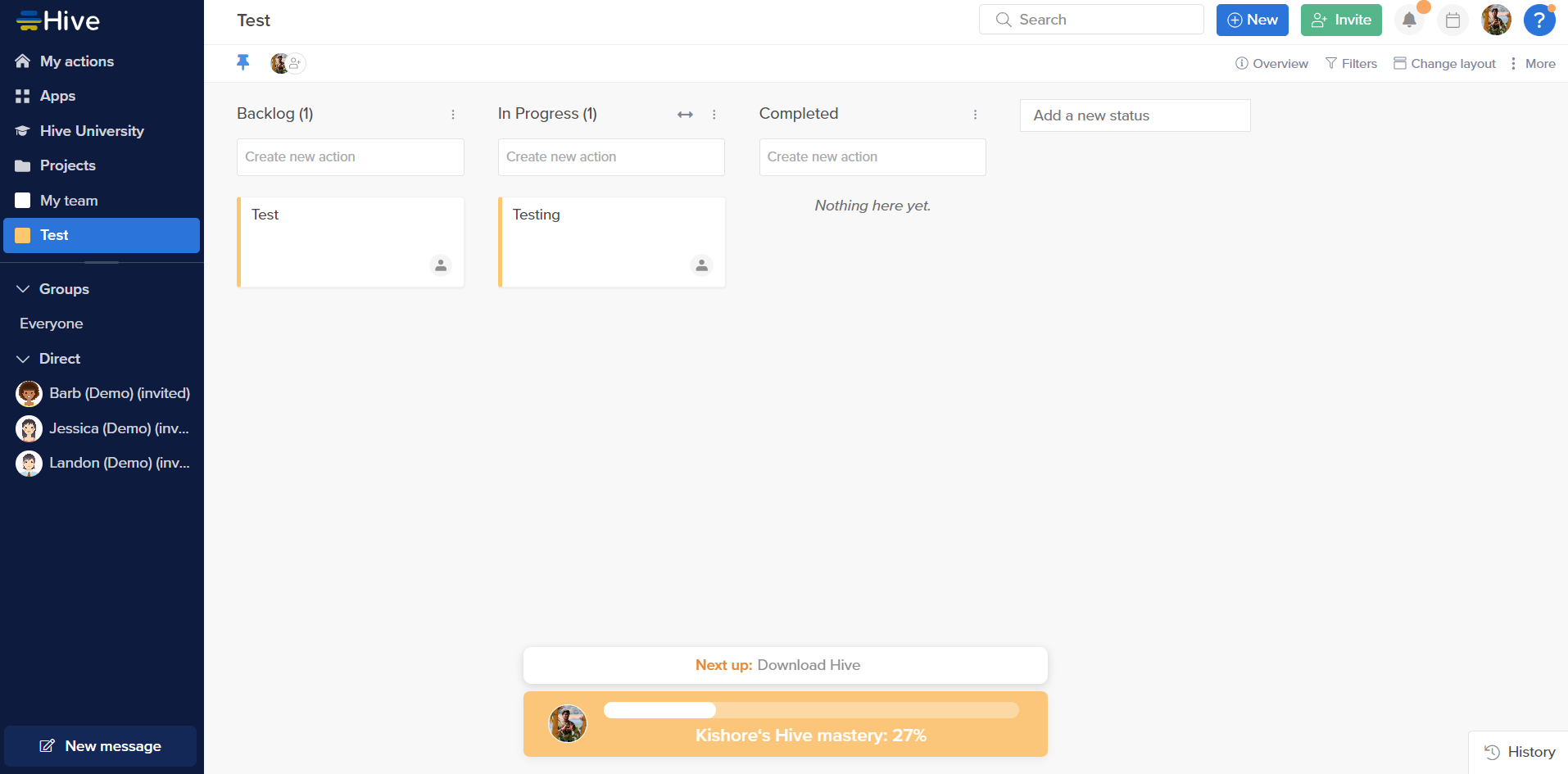Click the In Progress expand-width arrows icon
Image resolution: width=1568 pixels, height=774 pixels.
(x=686, y=115)
